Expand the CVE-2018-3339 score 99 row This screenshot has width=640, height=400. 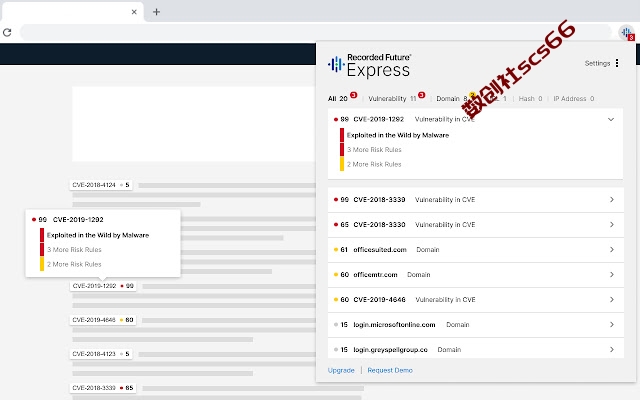click(476, 200)
